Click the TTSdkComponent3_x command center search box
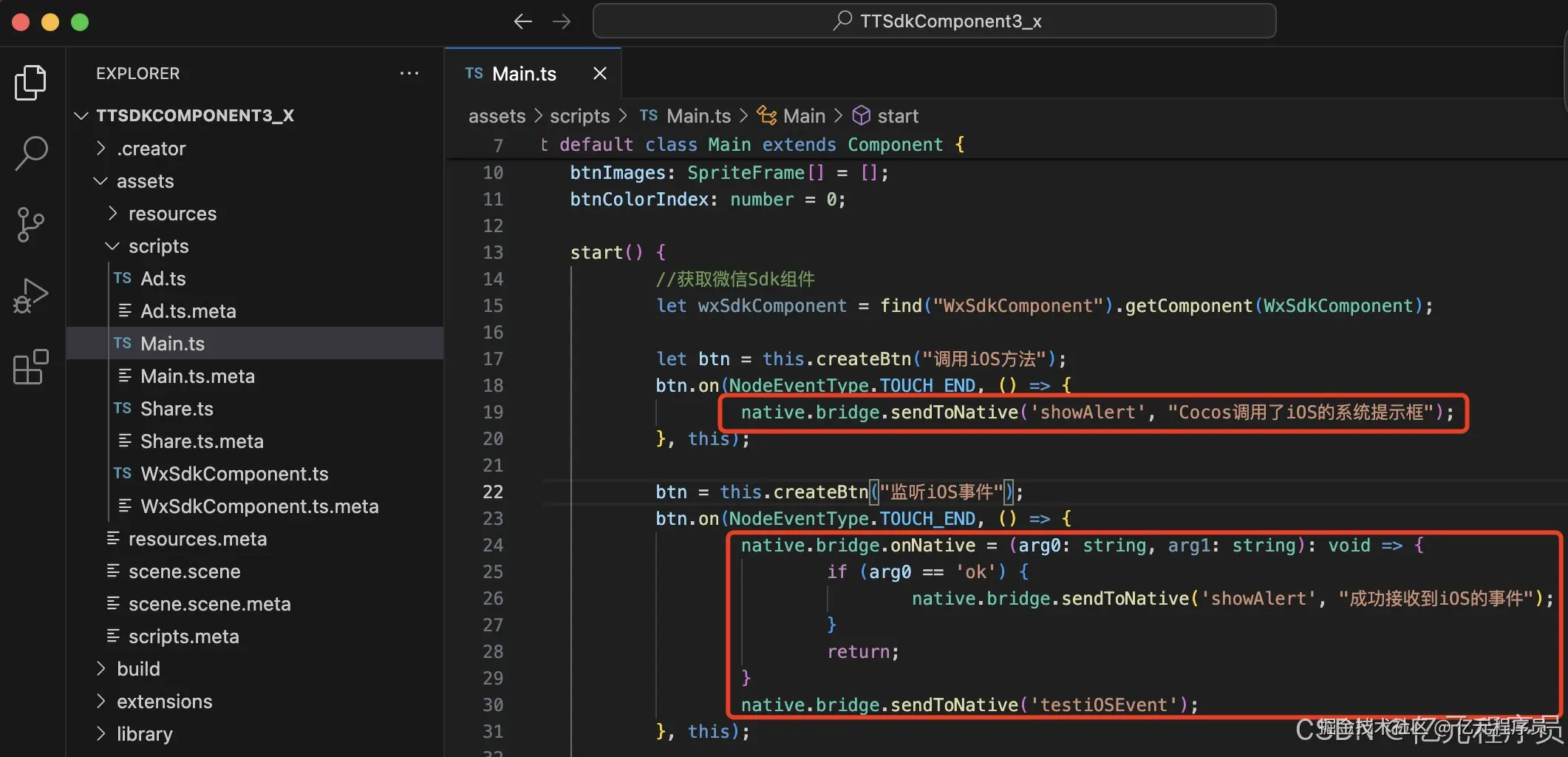 coord(934,21)
